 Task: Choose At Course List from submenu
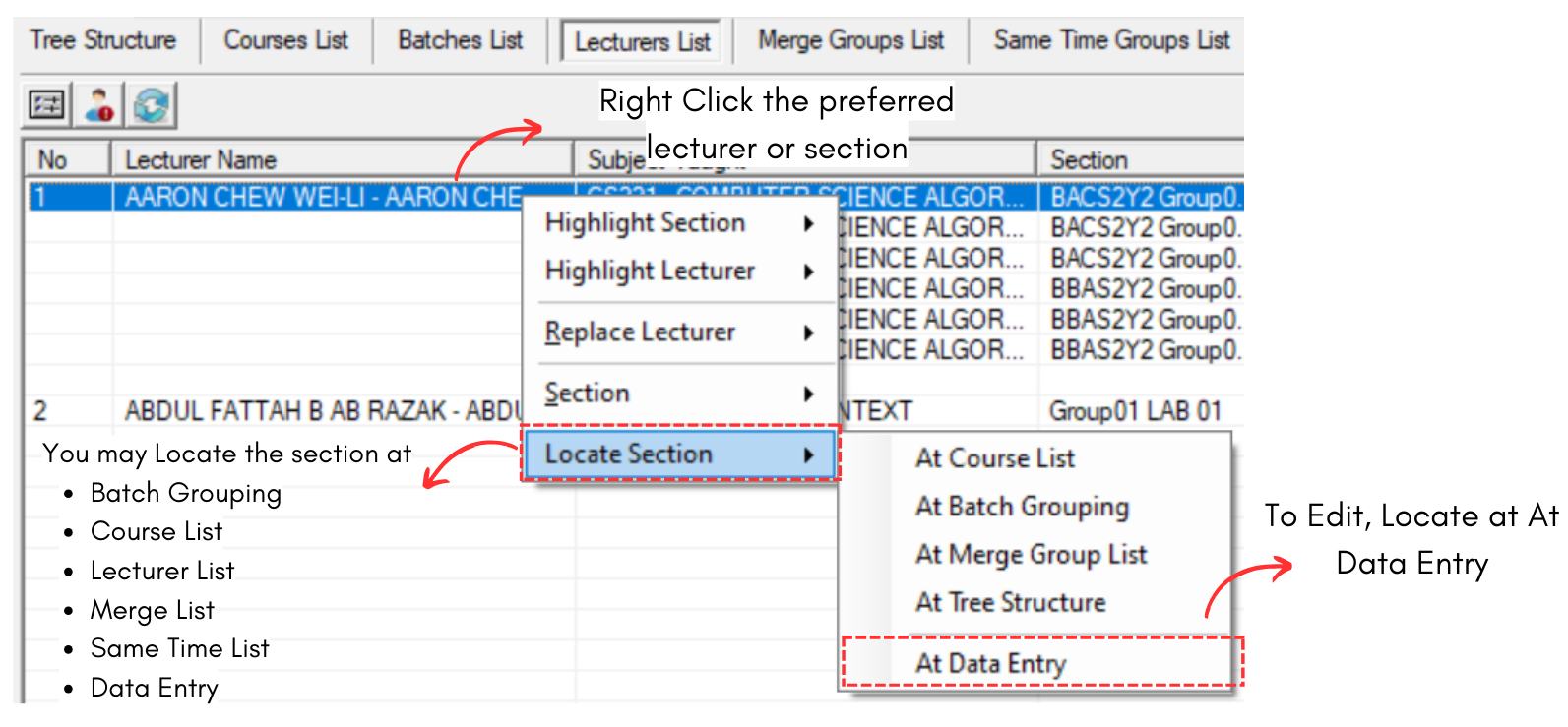click(x=995, y=458)
